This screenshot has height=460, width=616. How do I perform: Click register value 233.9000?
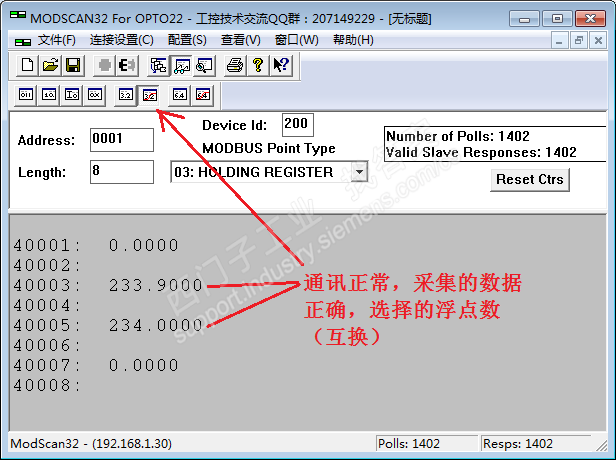pyautogui.click(x=156, y=285)
